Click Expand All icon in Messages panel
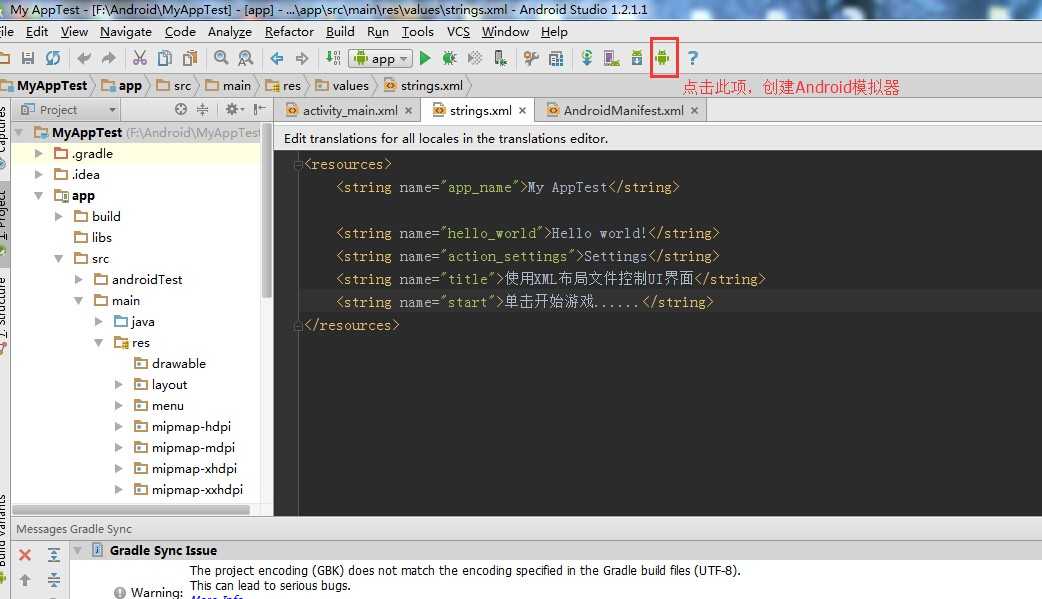 point(54,554)
